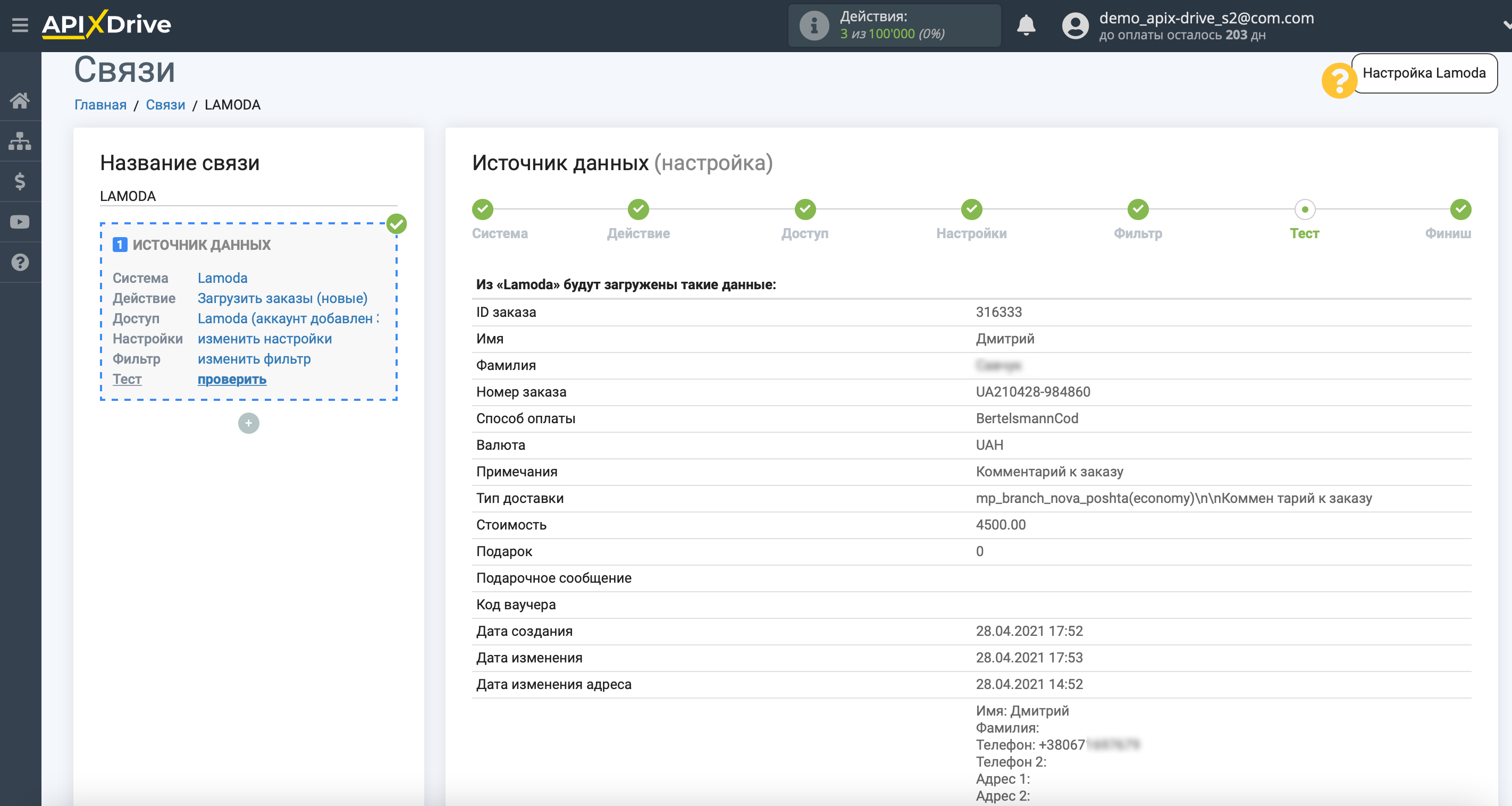The width and height of the screenshot is (1512, 806).
Task: Open the help question icon in sidebar
Action: pyautogui.click(x=20, y=263)
